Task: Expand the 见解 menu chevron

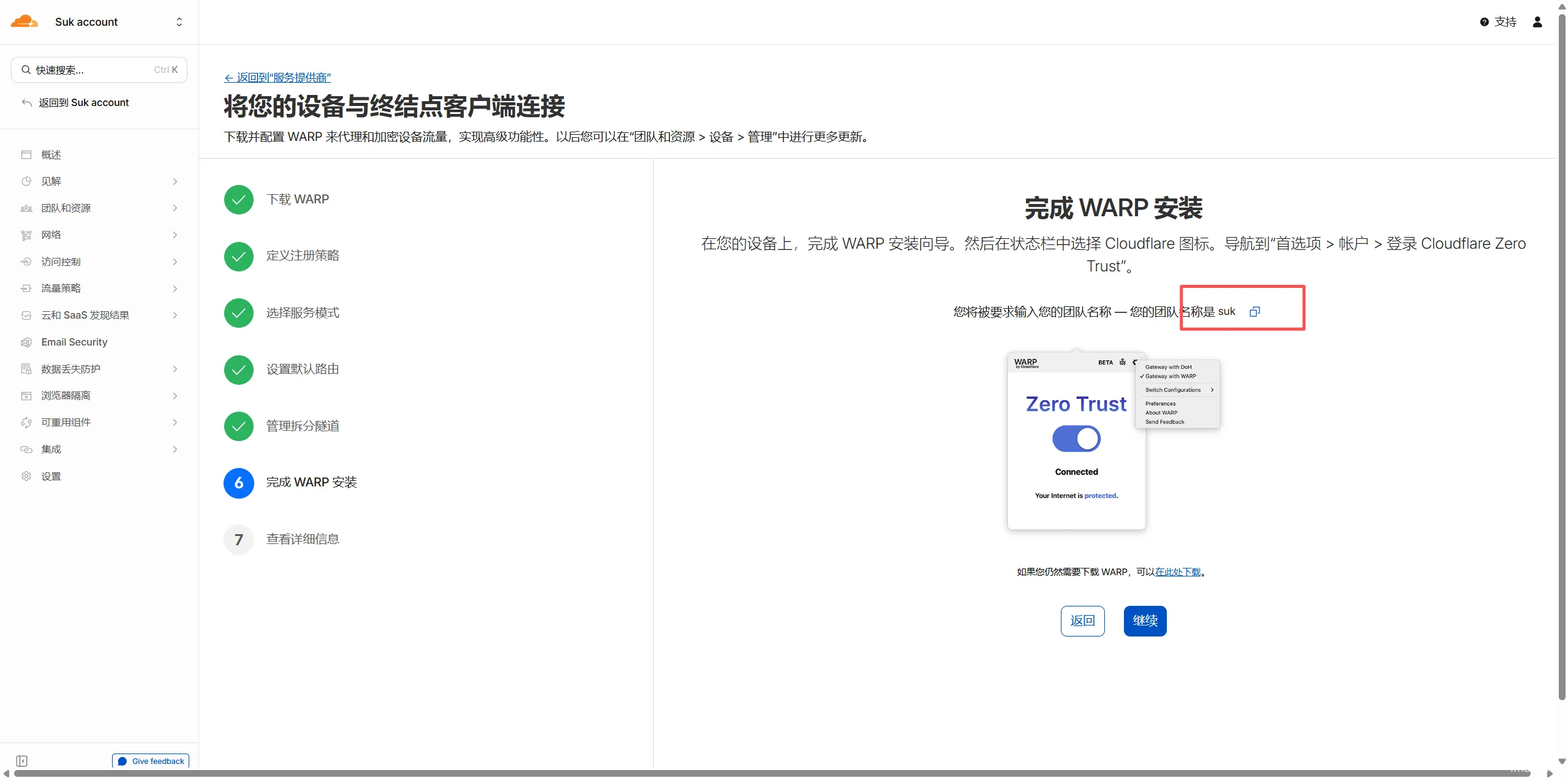Action: (x=175, y=181)
